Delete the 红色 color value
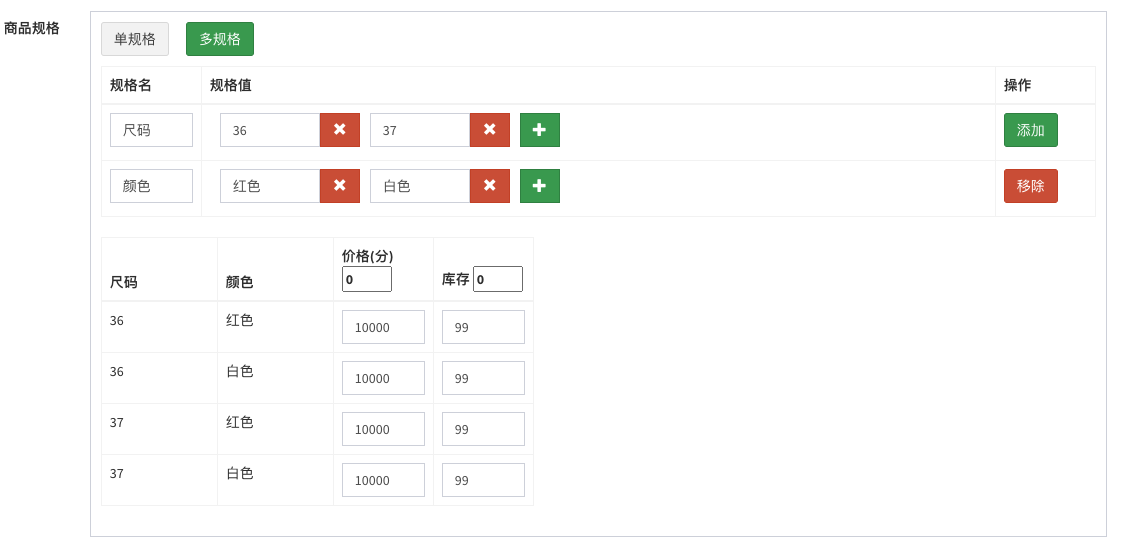The height and width of the screenshot is (550, 1124). click(x=340, y=186)
